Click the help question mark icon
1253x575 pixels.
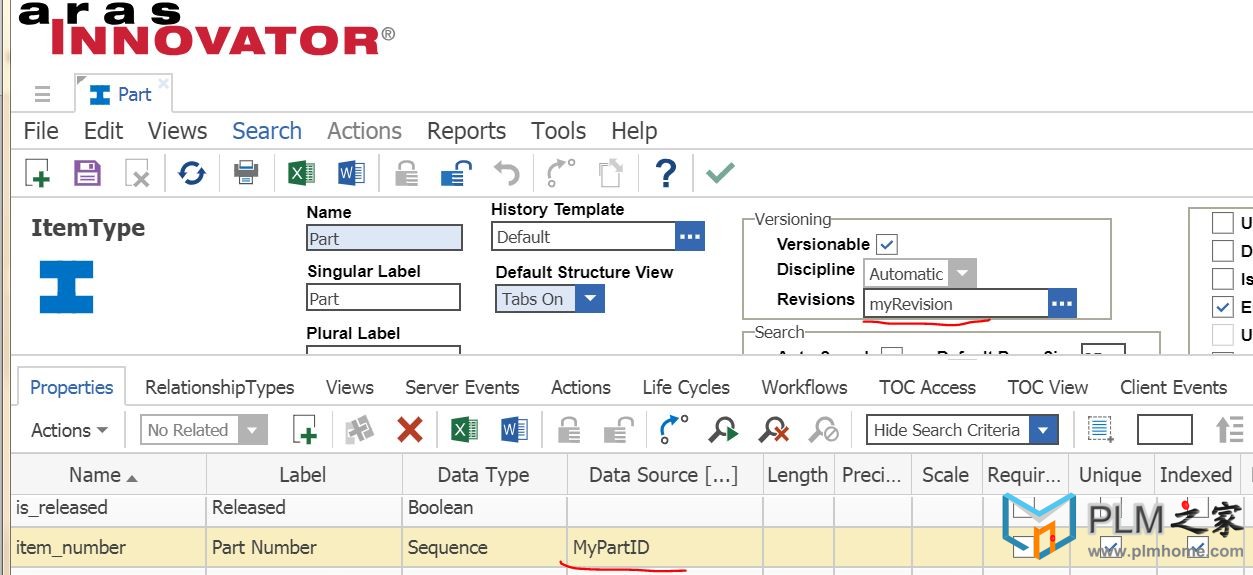(x=666, y=173)
